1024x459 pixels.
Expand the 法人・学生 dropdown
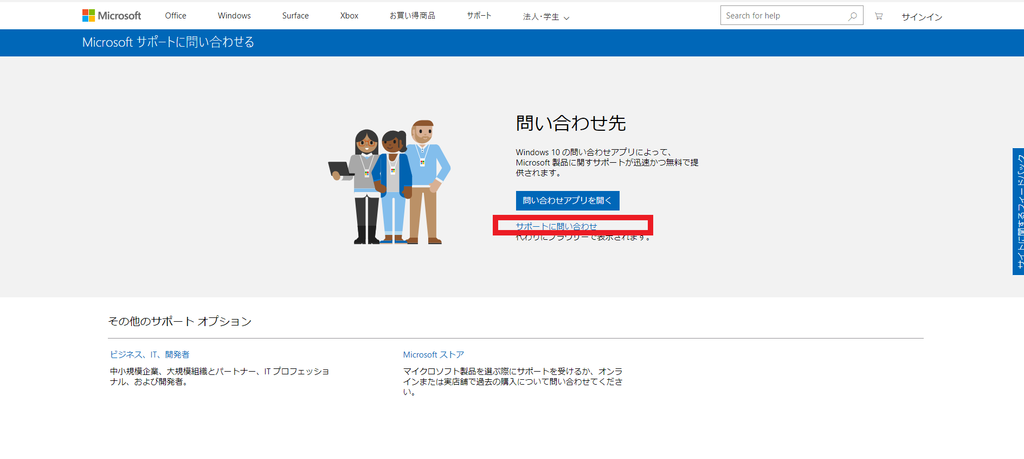click(x=547, y=17)
